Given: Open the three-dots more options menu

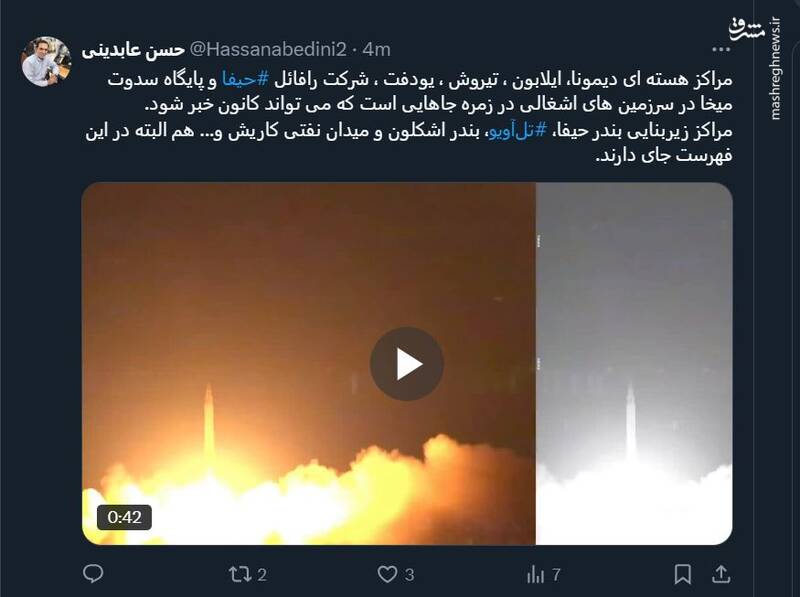Looking at the screenshot, I should [721, 49].
